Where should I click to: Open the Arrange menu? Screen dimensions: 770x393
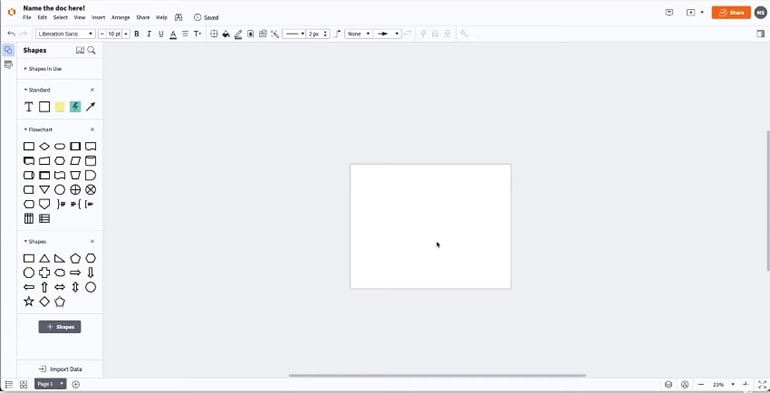pyautogui.click(x=121, y=17)
